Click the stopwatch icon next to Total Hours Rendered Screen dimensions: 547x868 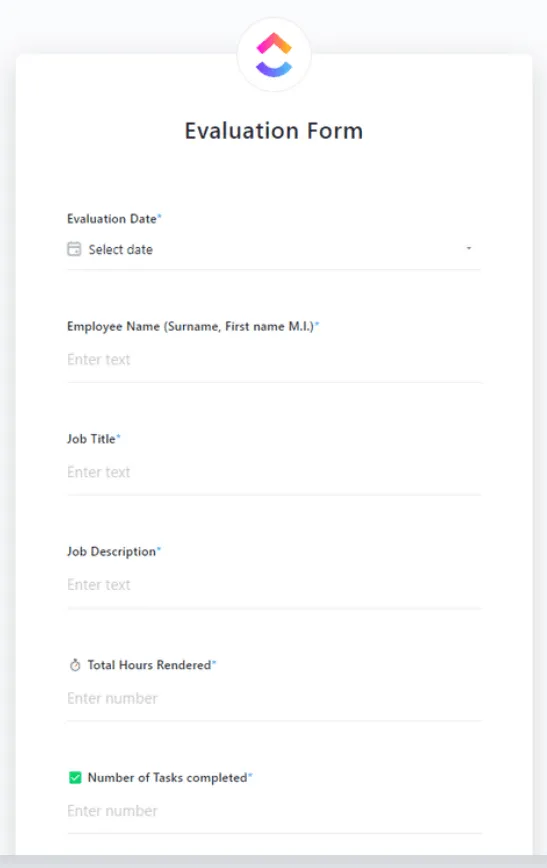point(75,665)
